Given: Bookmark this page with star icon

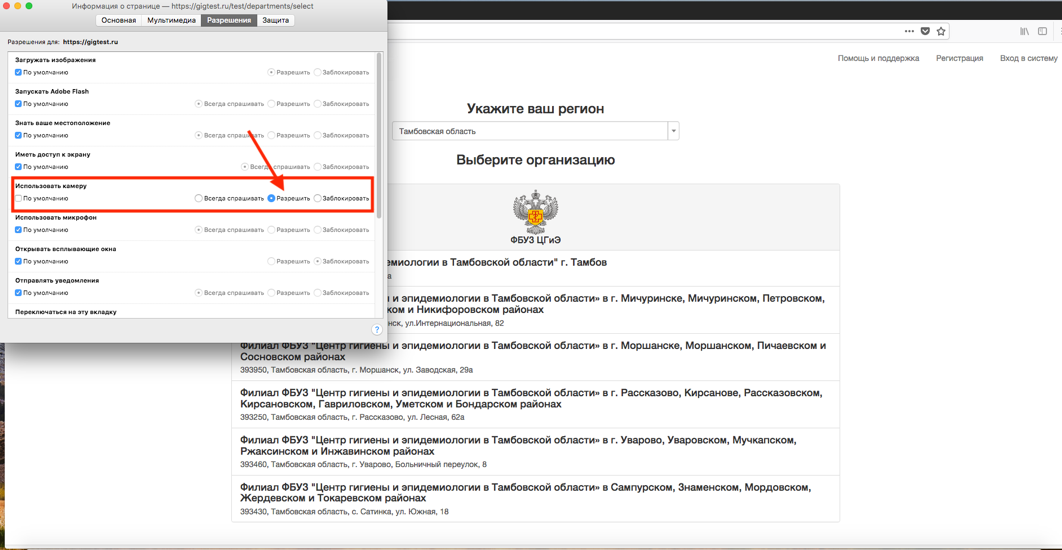Looking at the screenshot, I should pos(941,31).
